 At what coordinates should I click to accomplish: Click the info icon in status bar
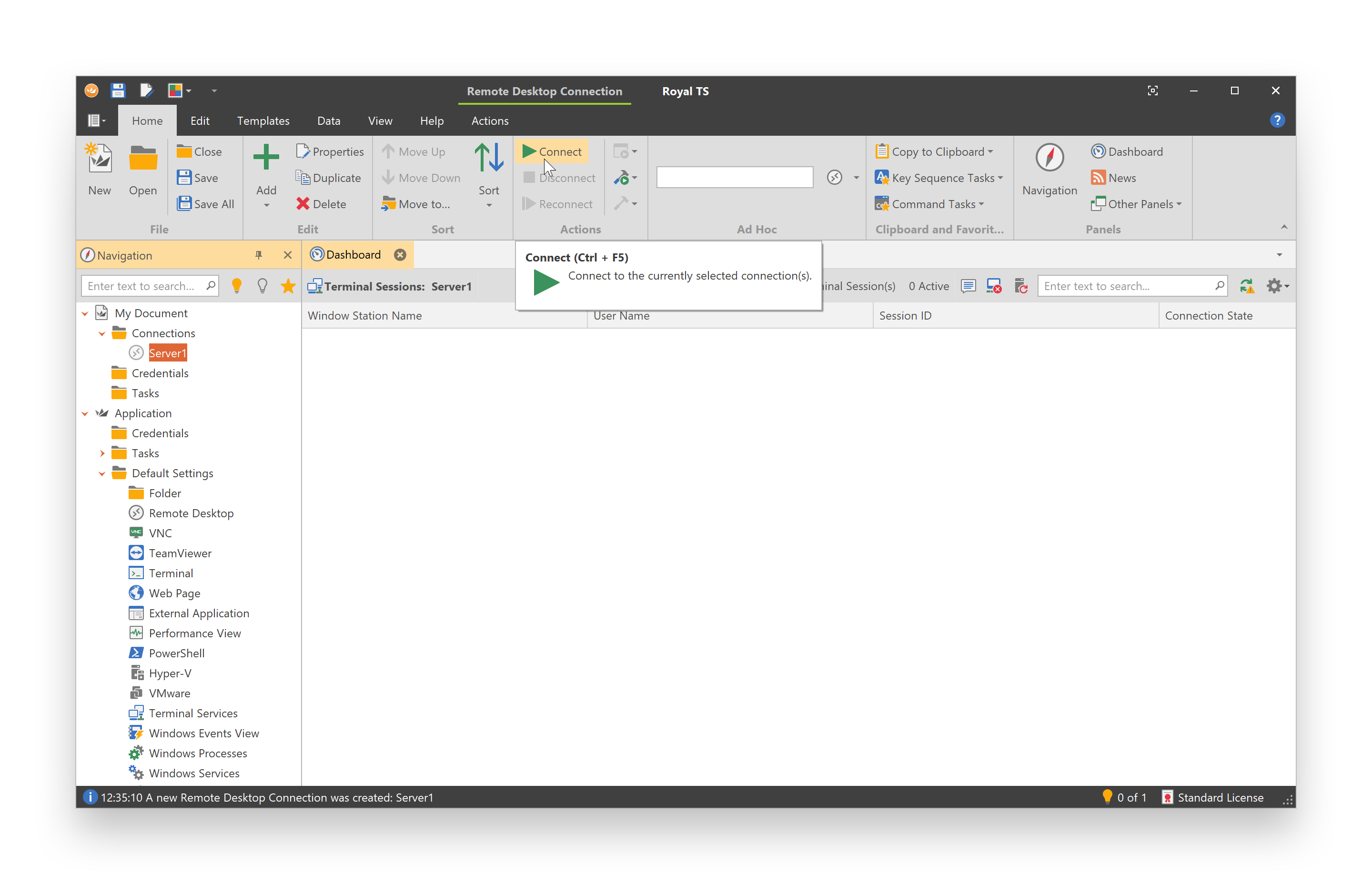pyautogui.click(x=90, y=797)
